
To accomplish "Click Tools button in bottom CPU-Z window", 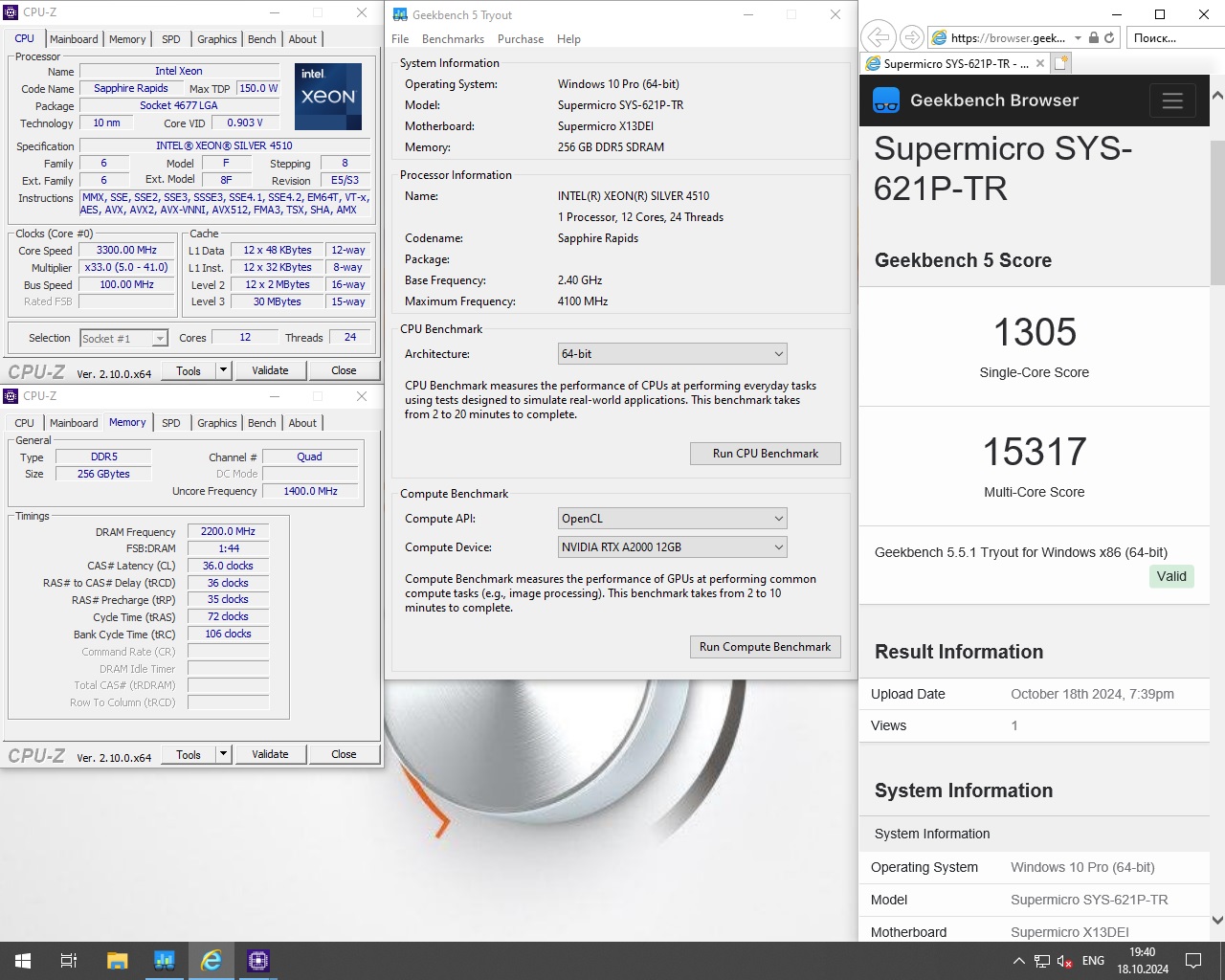I will pos(189,754).
